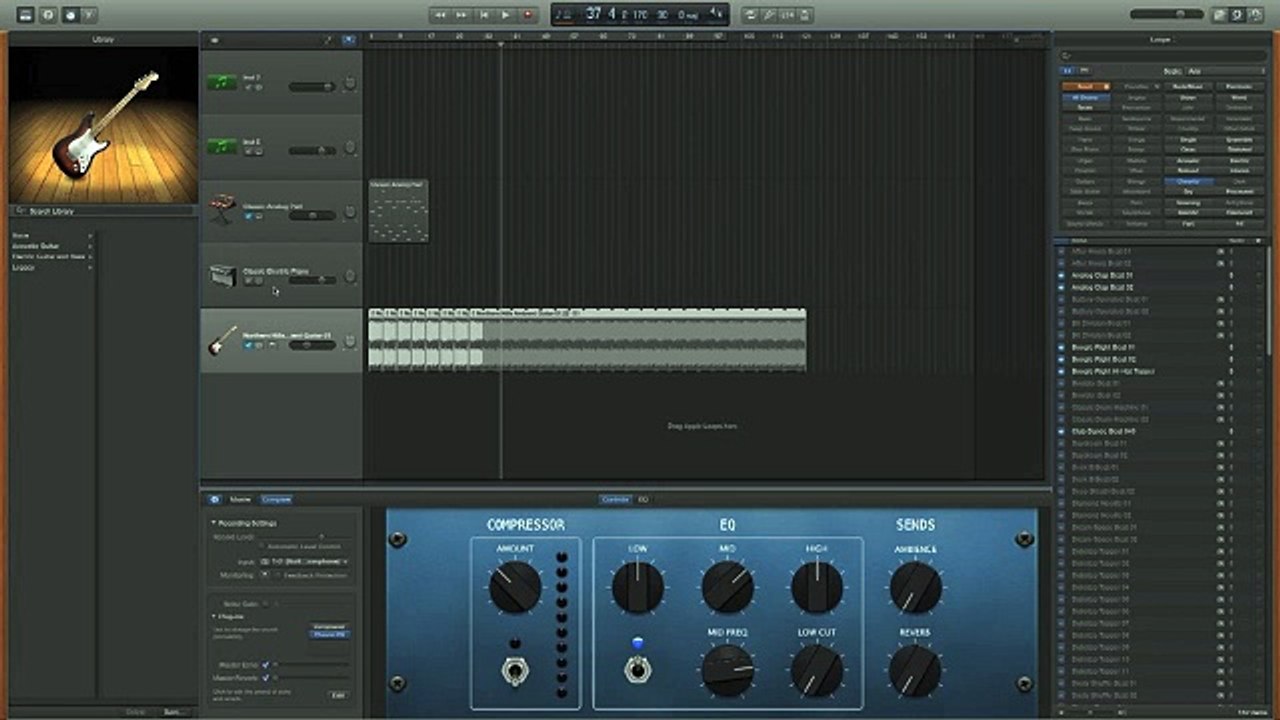Toggle the Smart Controls button
Viewport: 1280px width, 720px height.
pyautogui.click(x=69, y=15)
